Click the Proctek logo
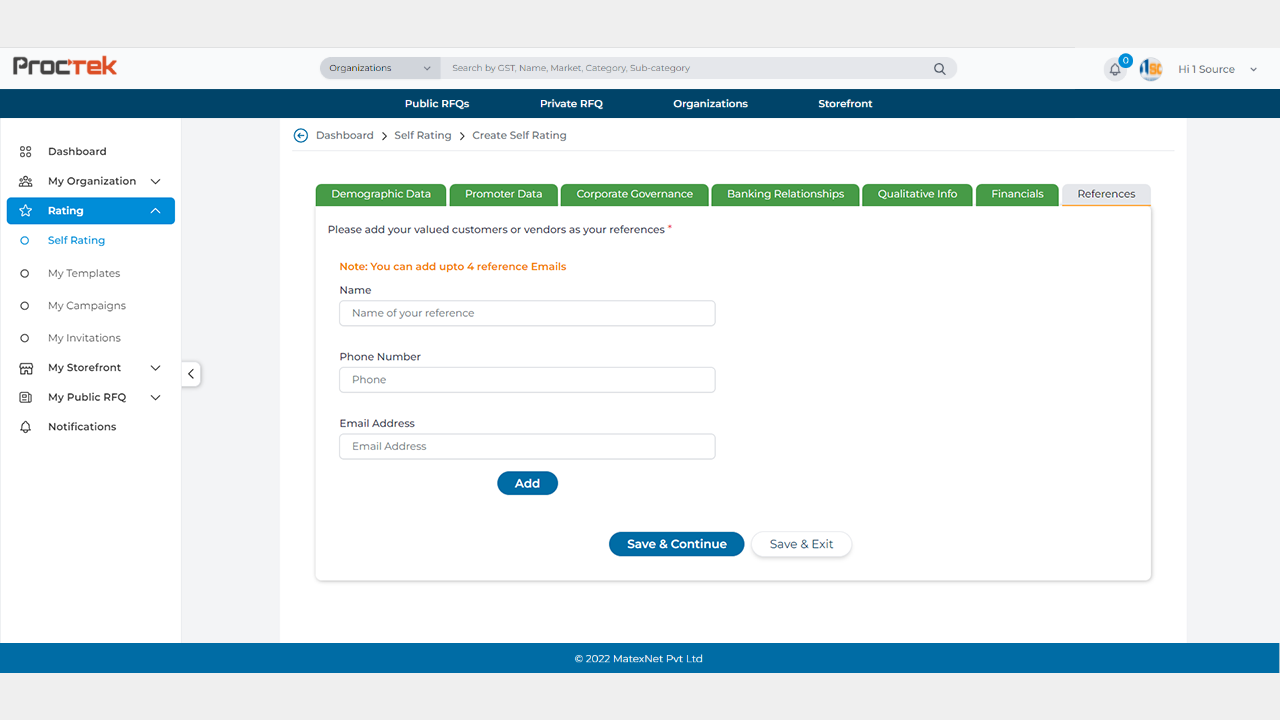Screen dimensions: 1280x720 [65, 66]
